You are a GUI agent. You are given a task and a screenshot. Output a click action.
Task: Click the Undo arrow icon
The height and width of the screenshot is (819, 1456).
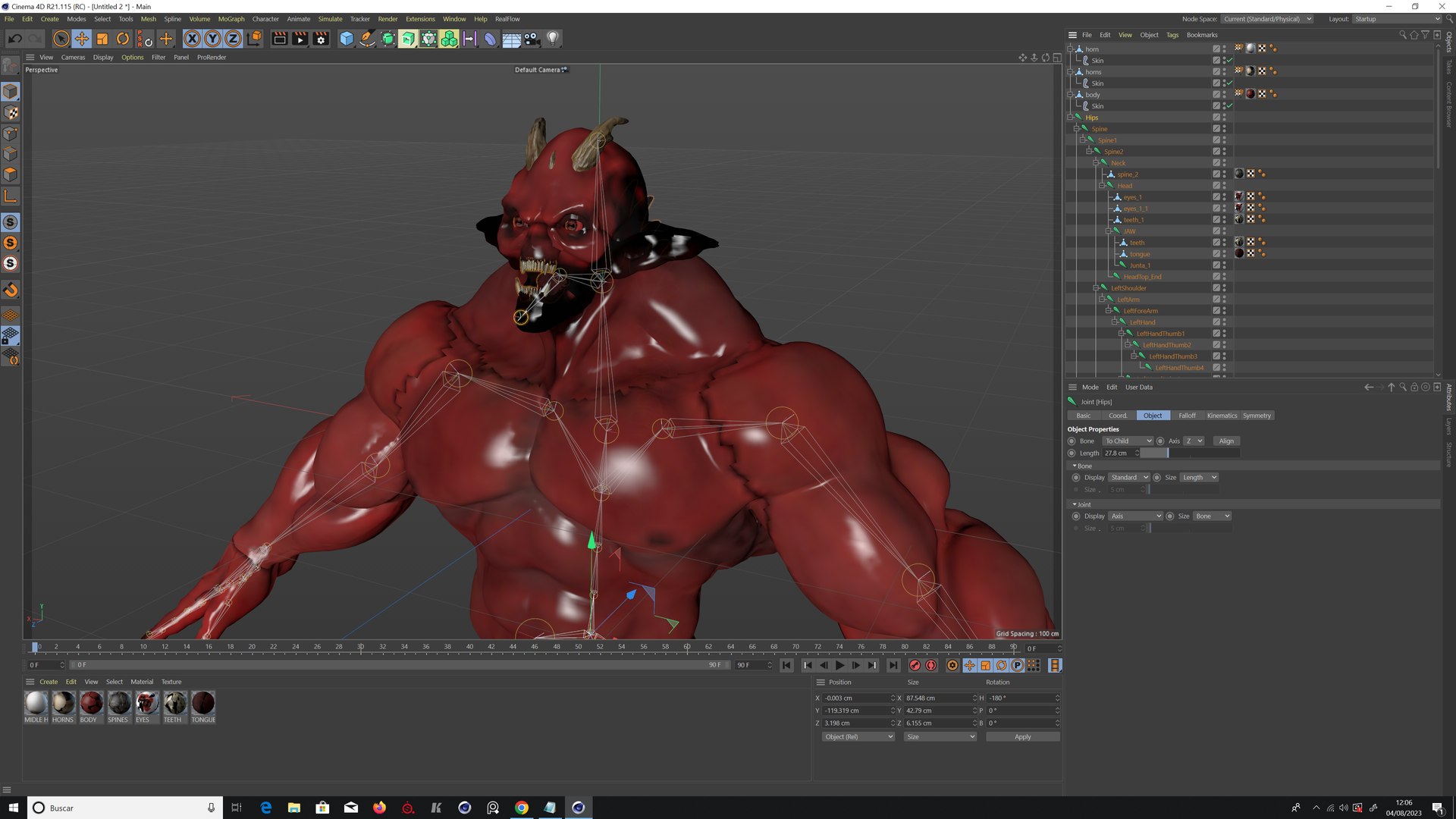tap(15, 39)
